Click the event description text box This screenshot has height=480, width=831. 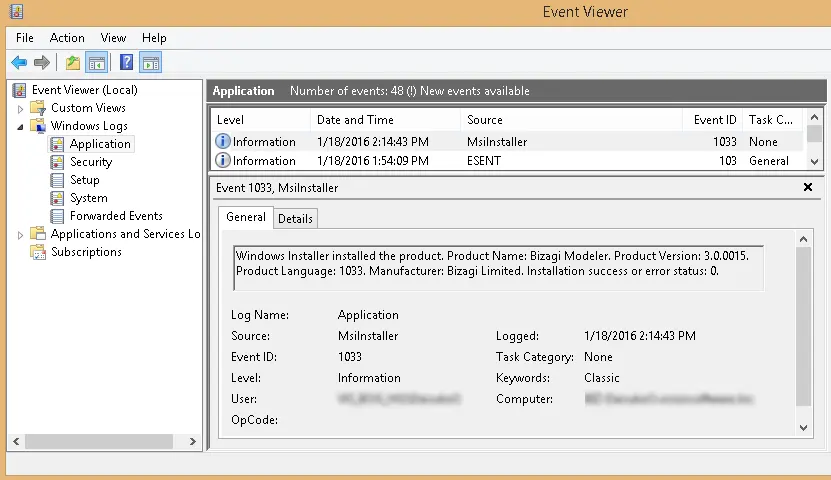pyautogui.click(x=499, y=268)
